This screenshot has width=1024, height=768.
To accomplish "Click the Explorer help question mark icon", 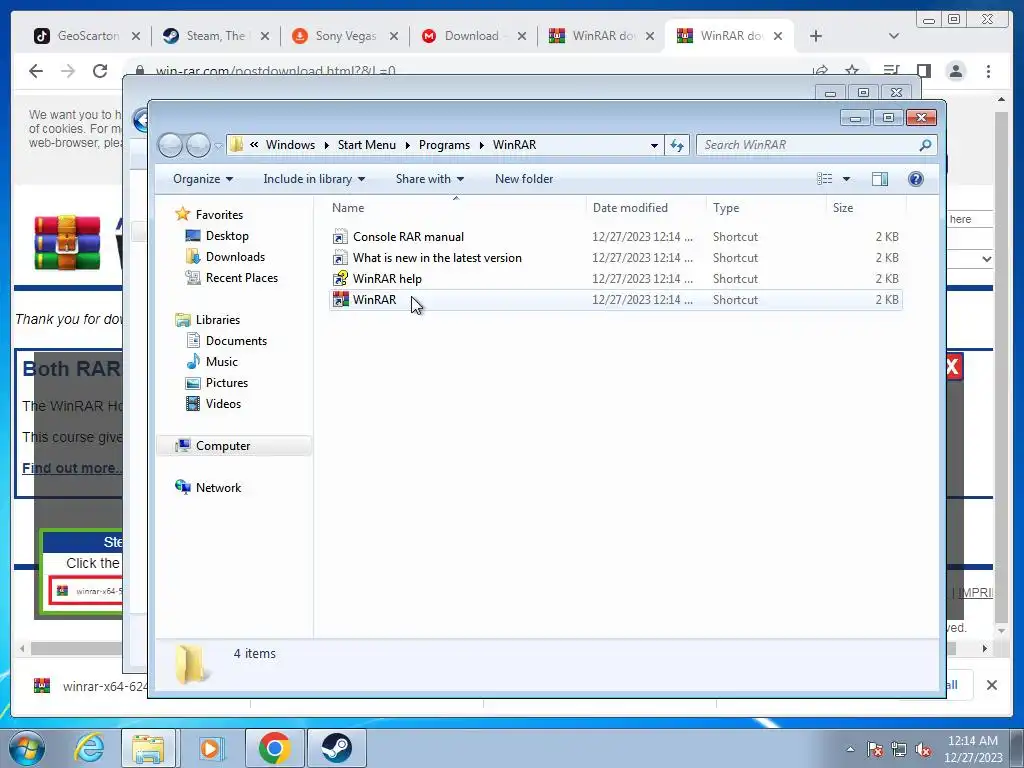I will point(916,179).
